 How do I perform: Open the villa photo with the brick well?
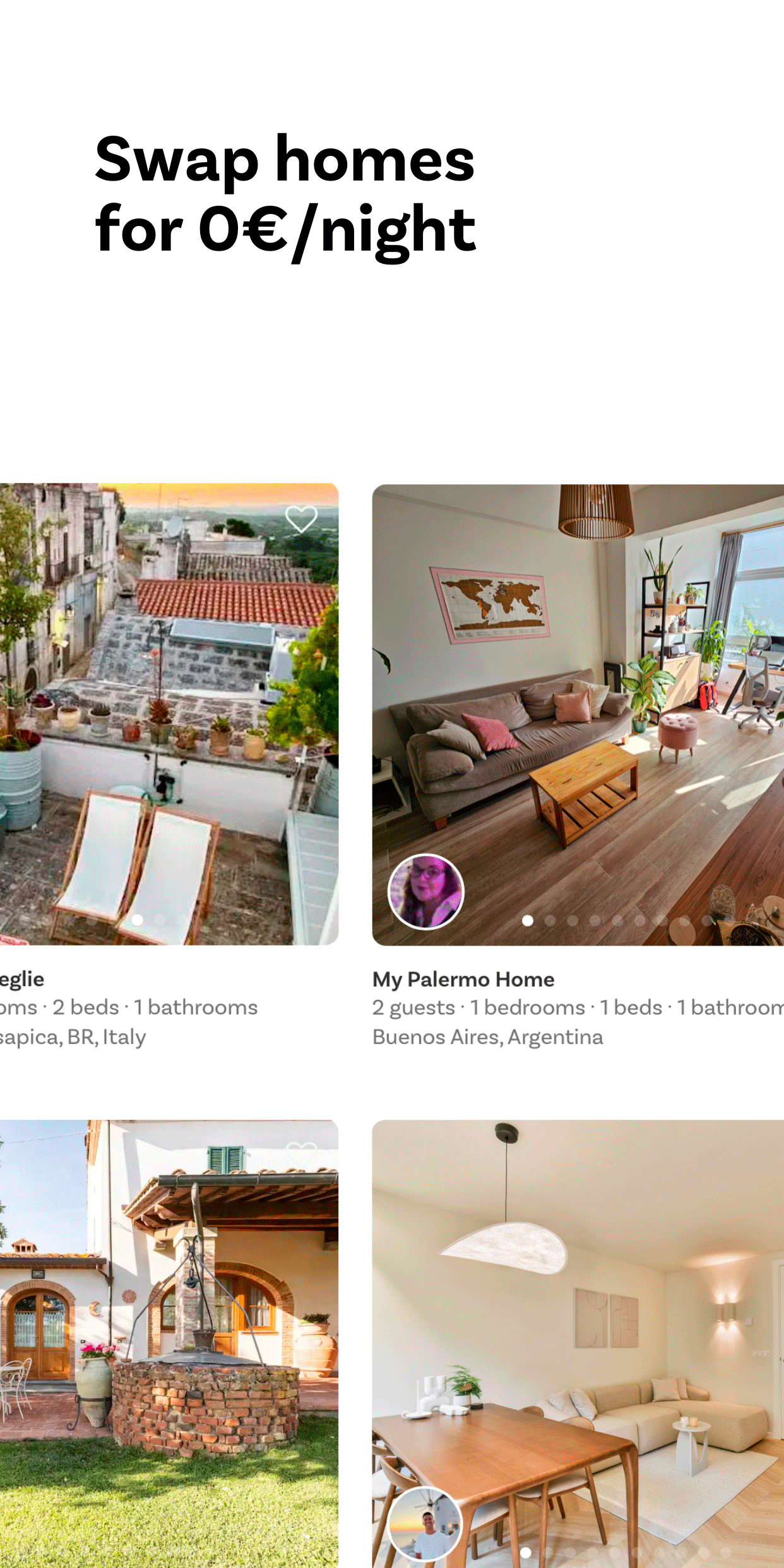click(x=169, y=1344)
